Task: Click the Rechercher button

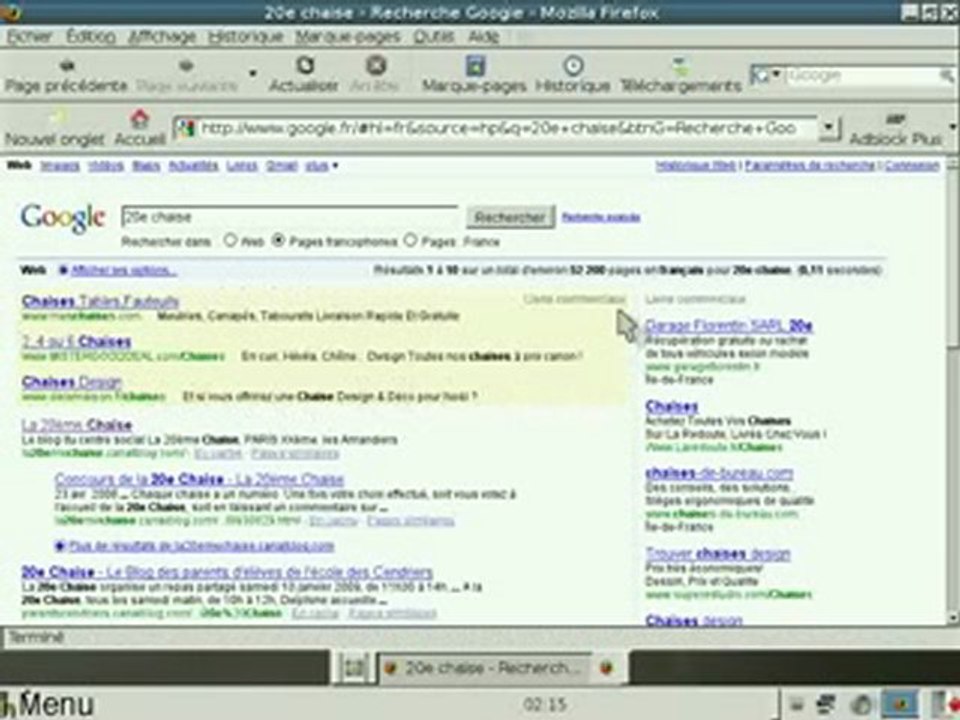Action: pyautogui.click(x=511, y=217)
